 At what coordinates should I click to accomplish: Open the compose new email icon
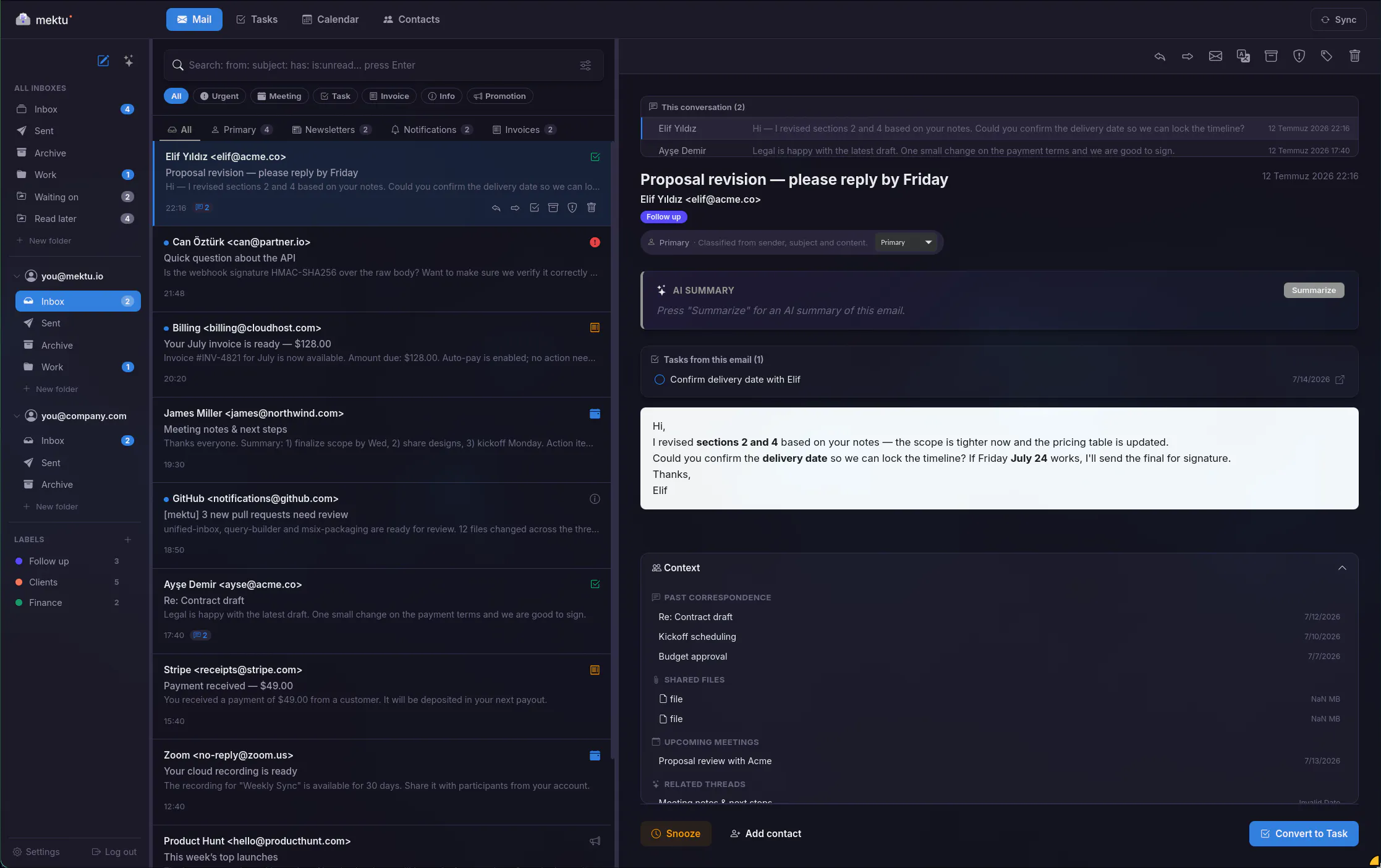(x=103, y=61)
